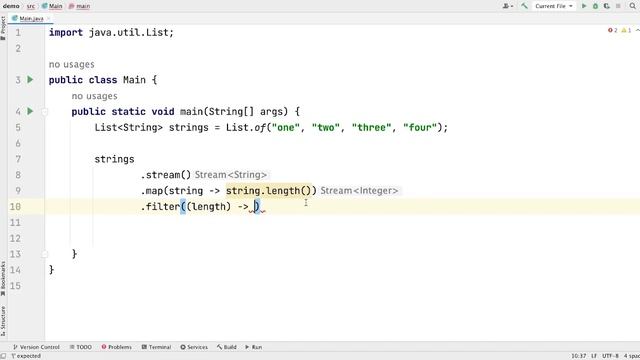Click the "')' expected" status message

(x=26, y=356)
